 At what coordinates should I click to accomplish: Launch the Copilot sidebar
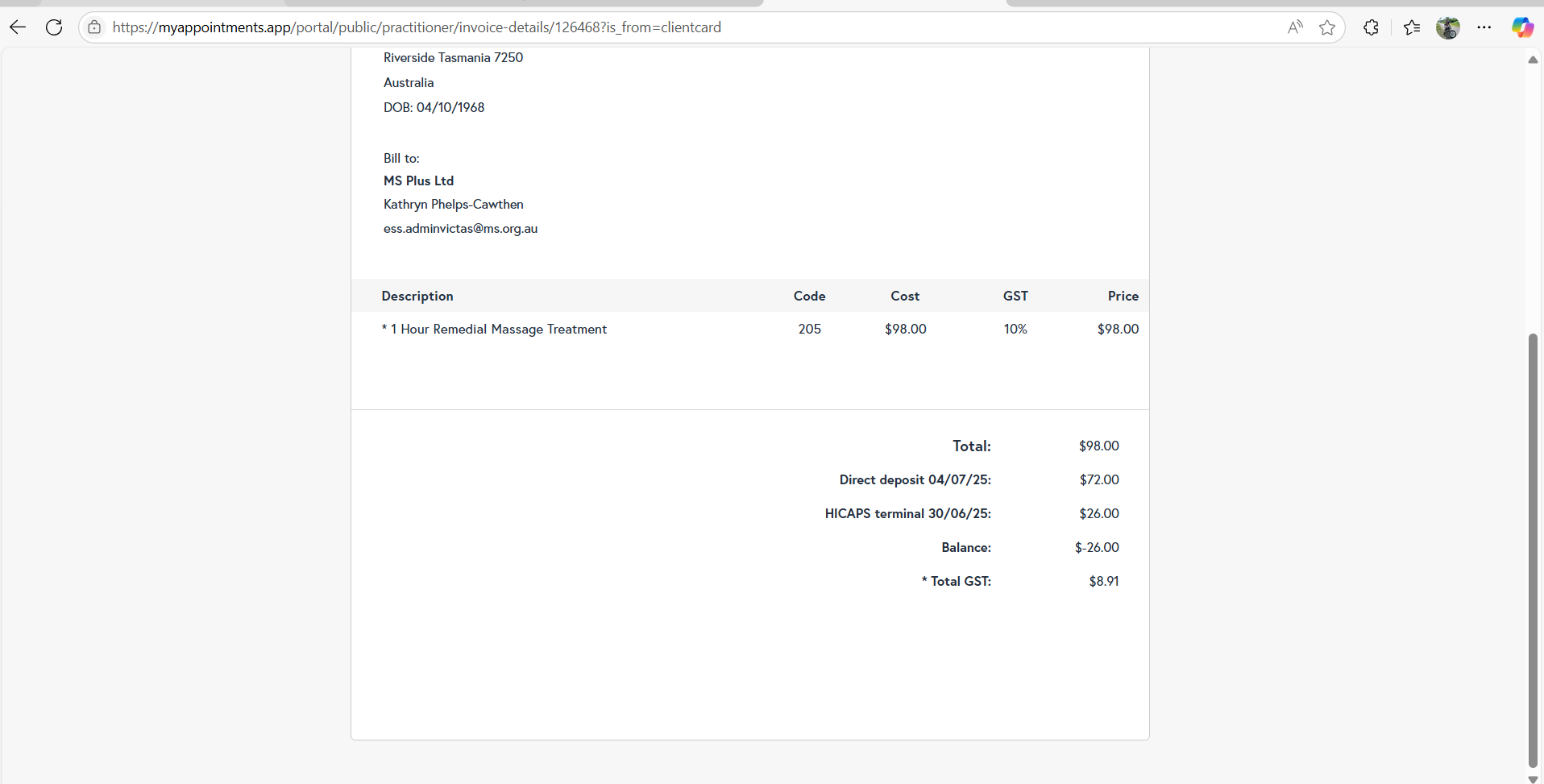[1522, 27]
